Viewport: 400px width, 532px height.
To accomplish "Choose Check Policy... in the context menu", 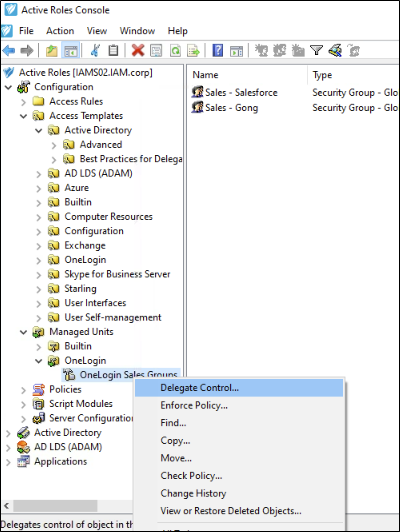I will coord(239,476).
